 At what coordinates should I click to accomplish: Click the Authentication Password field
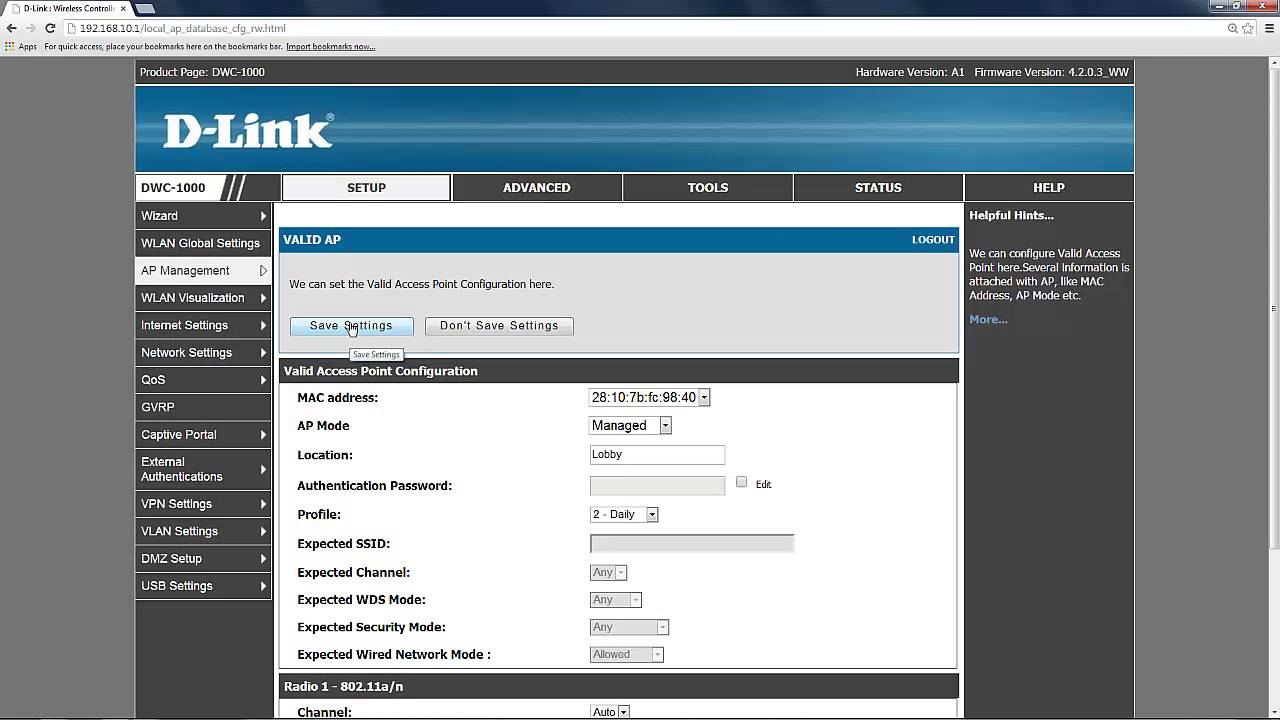tap(657, 485)
